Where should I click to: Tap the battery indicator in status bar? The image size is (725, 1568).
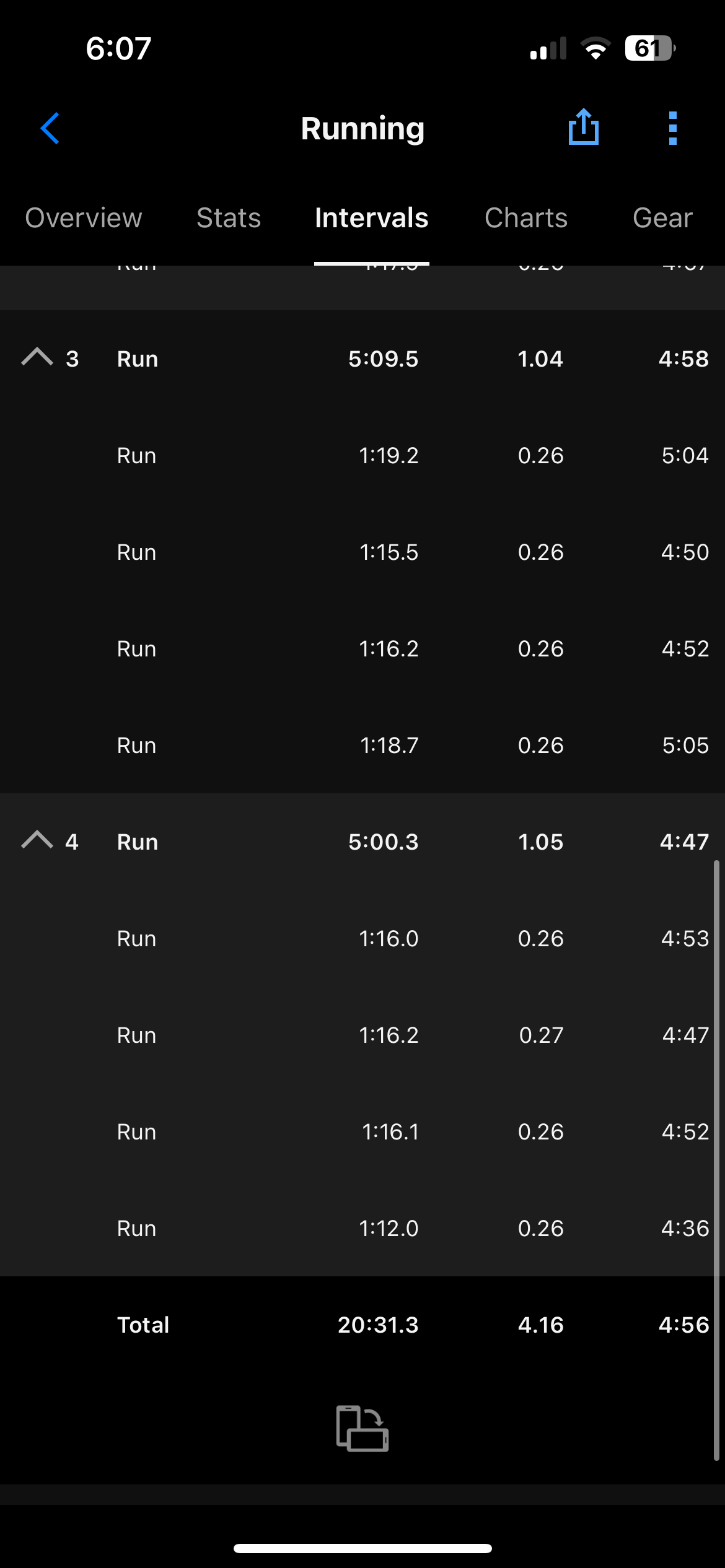tap(649, 48)
